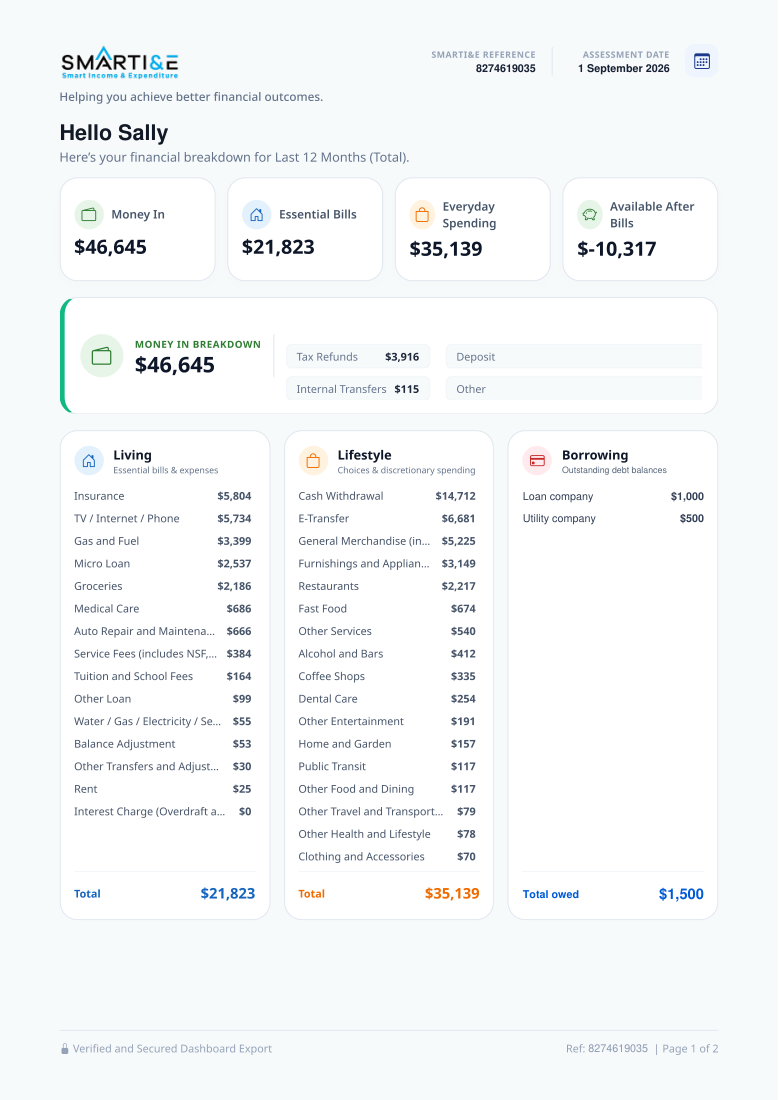The height and width of the screenshot is (1100, 779).
Task: Click the Fast Food row
Action: click(x=387, y=608)
